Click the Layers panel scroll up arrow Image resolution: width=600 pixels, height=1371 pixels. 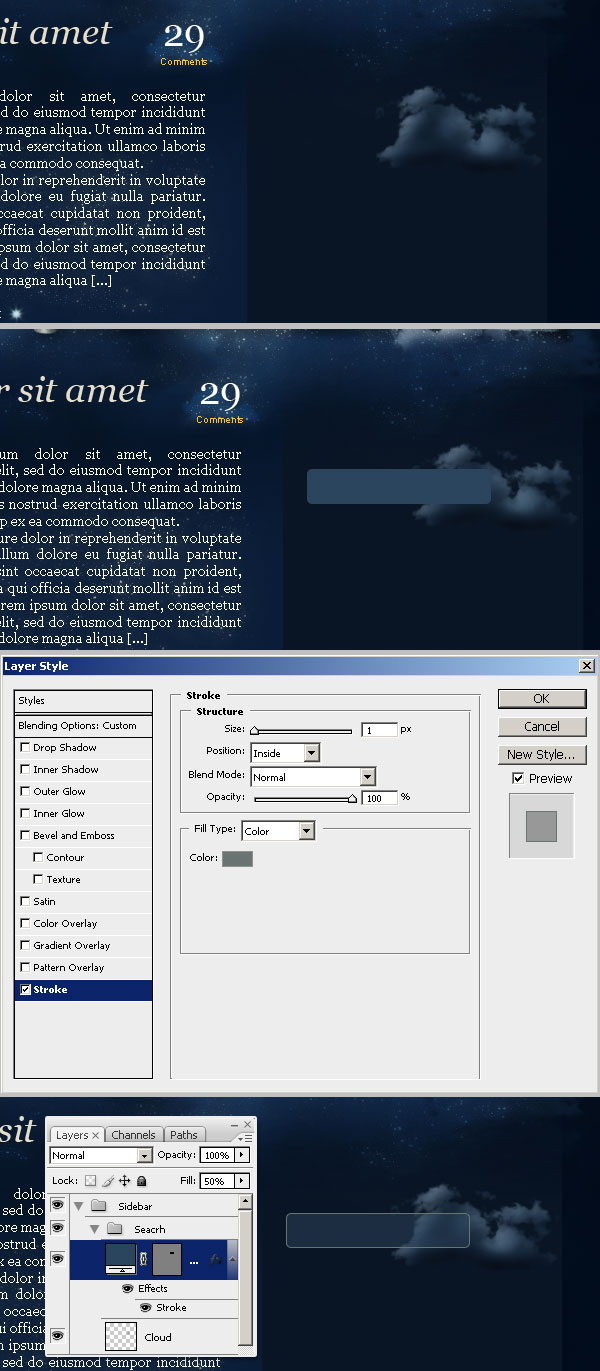pos(245,1202)
